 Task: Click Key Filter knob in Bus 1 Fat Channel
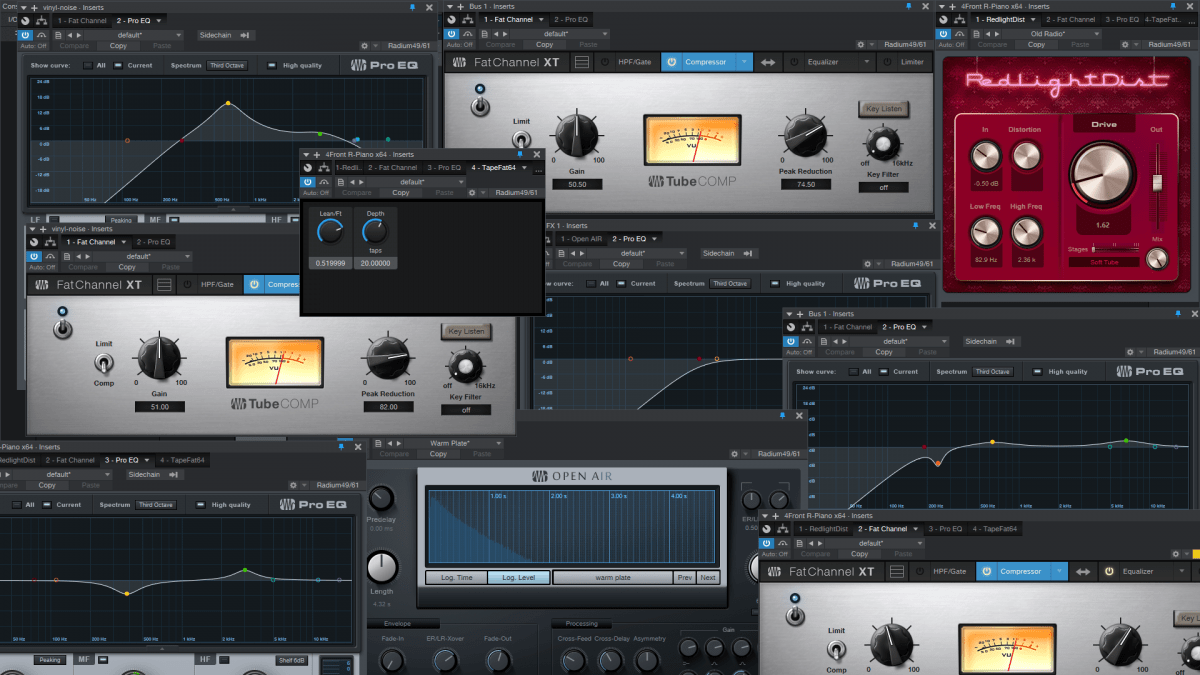[883, 143]
